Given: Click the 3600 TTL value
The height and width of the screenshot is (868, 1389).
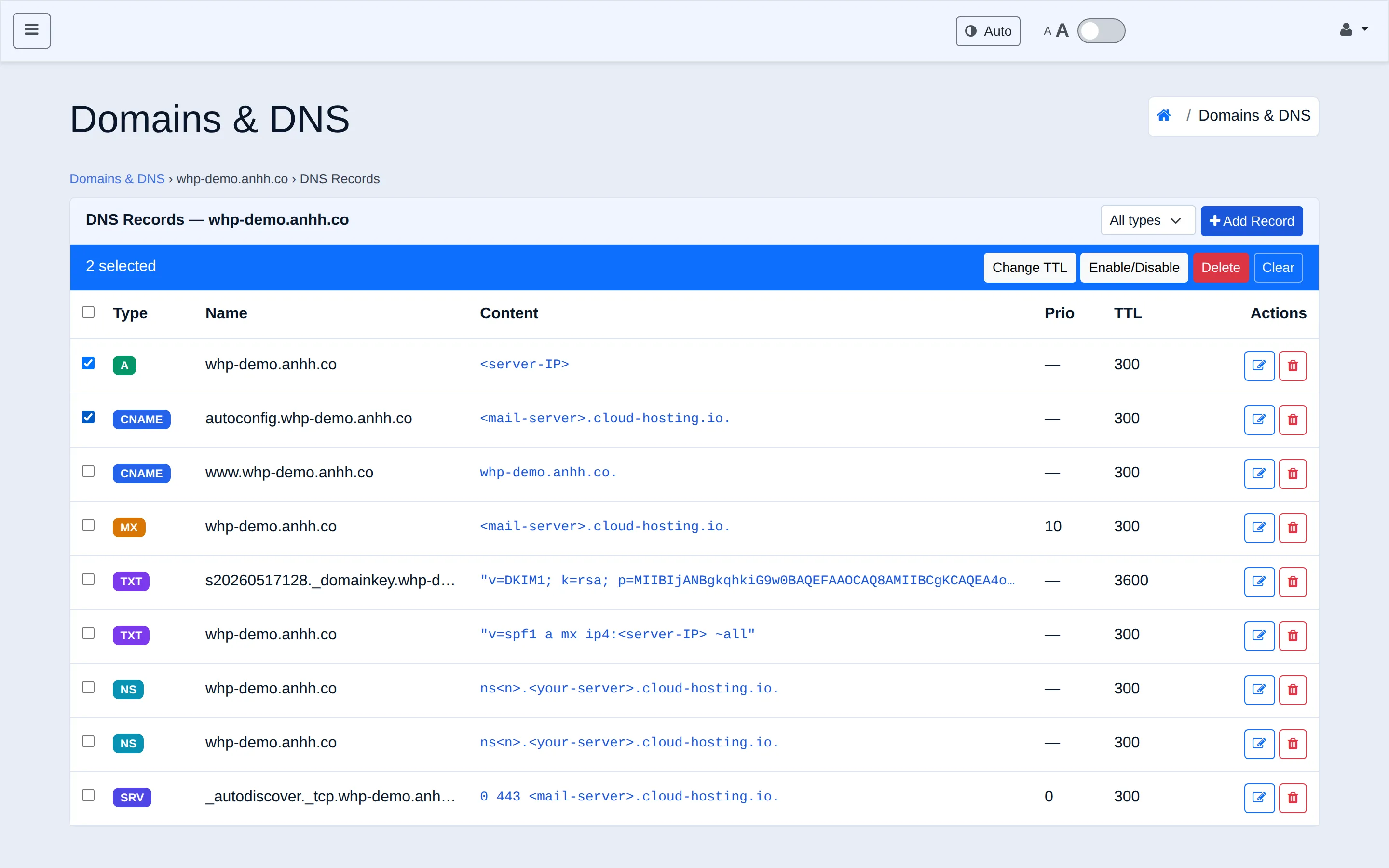Looking at the screenshot, I should [1130, 581].
